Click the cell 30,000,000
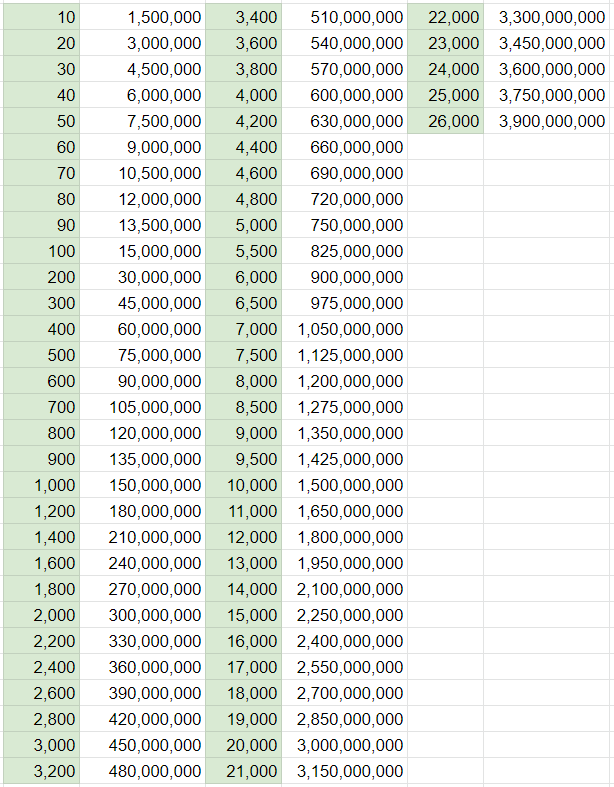Image resolution: width=614 pixels, height=787 pixels. click(143, 277)
